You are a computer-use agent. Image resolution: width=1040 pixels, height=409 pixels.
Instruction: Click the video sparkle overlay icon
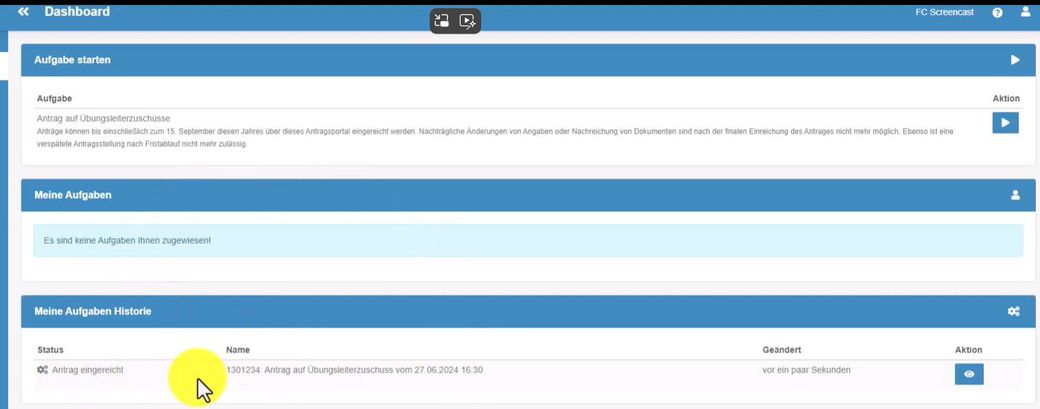(468, 21)
